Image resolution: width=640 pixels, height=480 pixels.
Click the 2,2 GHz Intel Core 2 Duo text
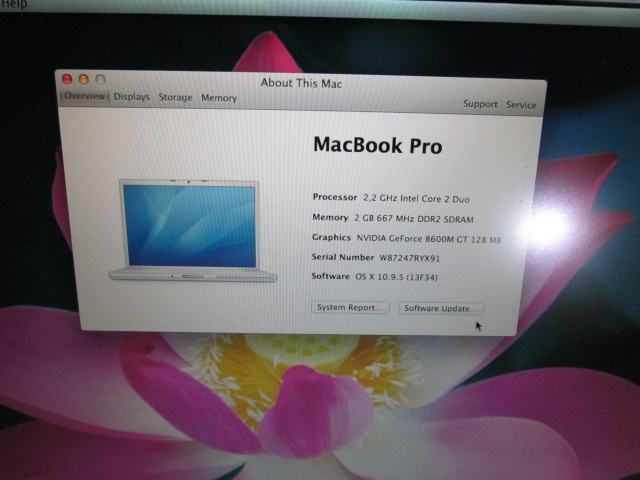tap(416, 199)
